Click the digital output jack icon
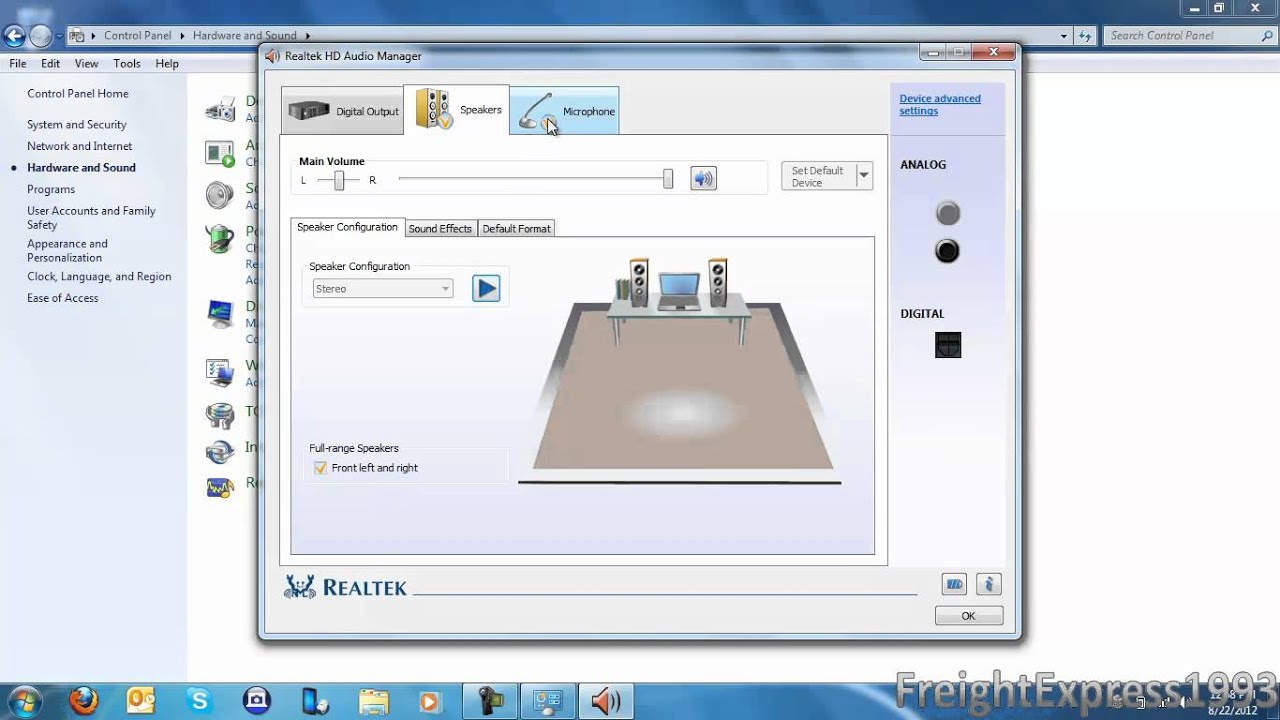 coord(948,345)
